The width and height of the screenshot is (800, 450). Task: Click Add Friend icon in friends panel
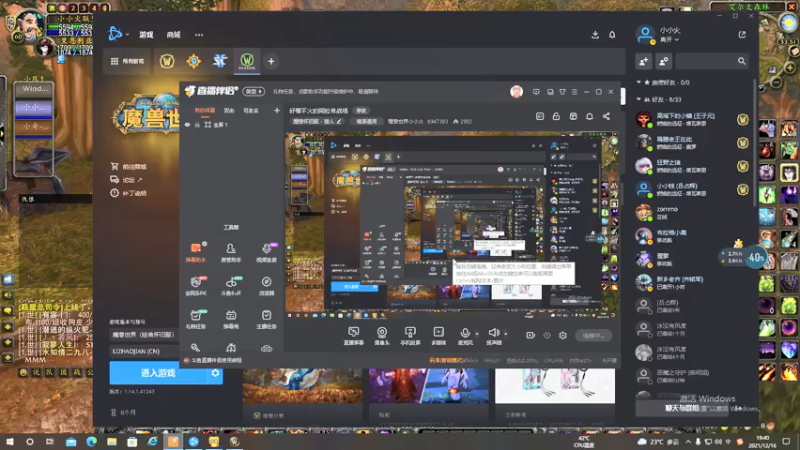click(644, 61)
